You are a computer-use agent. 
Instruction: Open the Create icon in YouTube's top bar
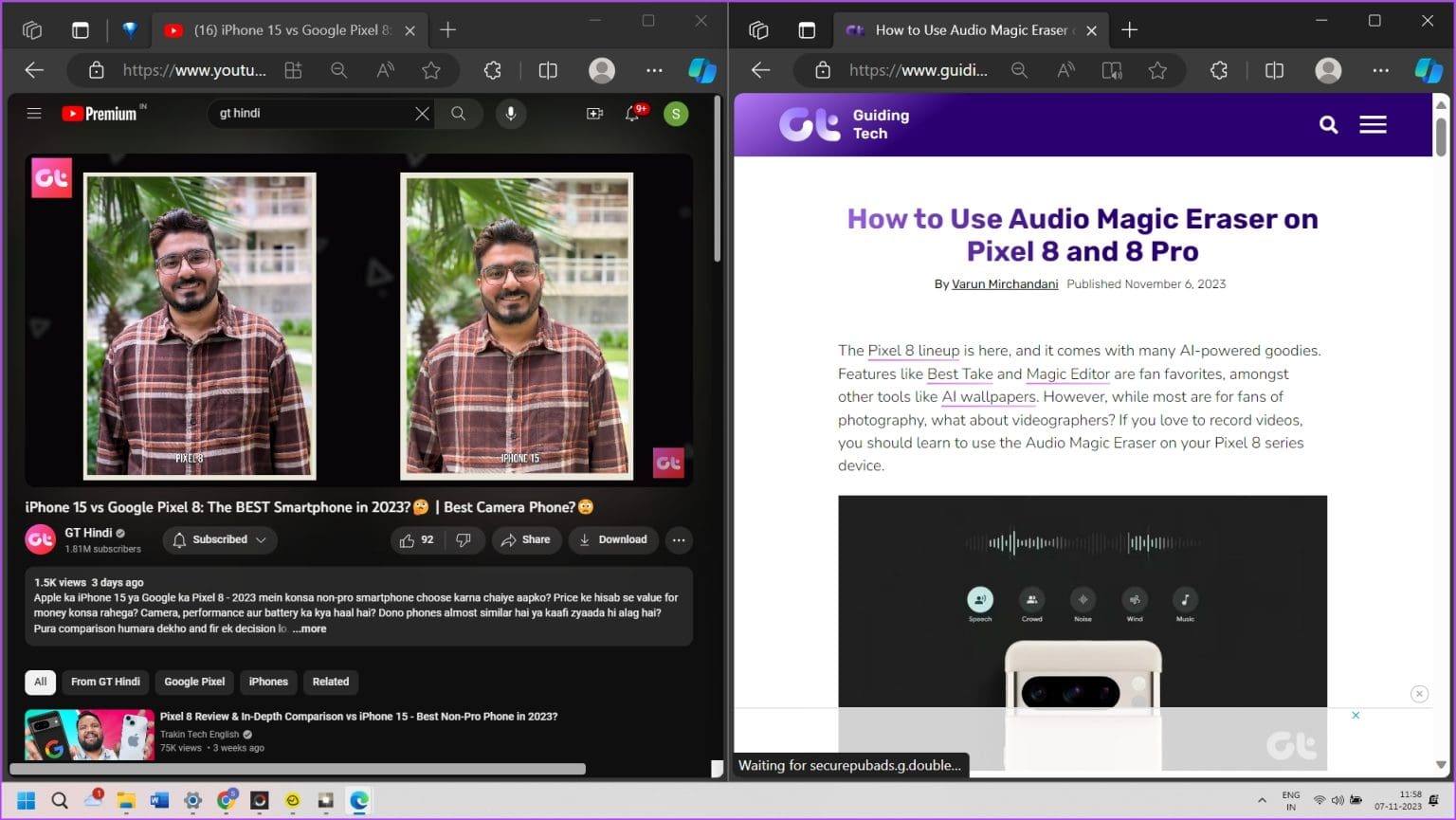(594, 114)
